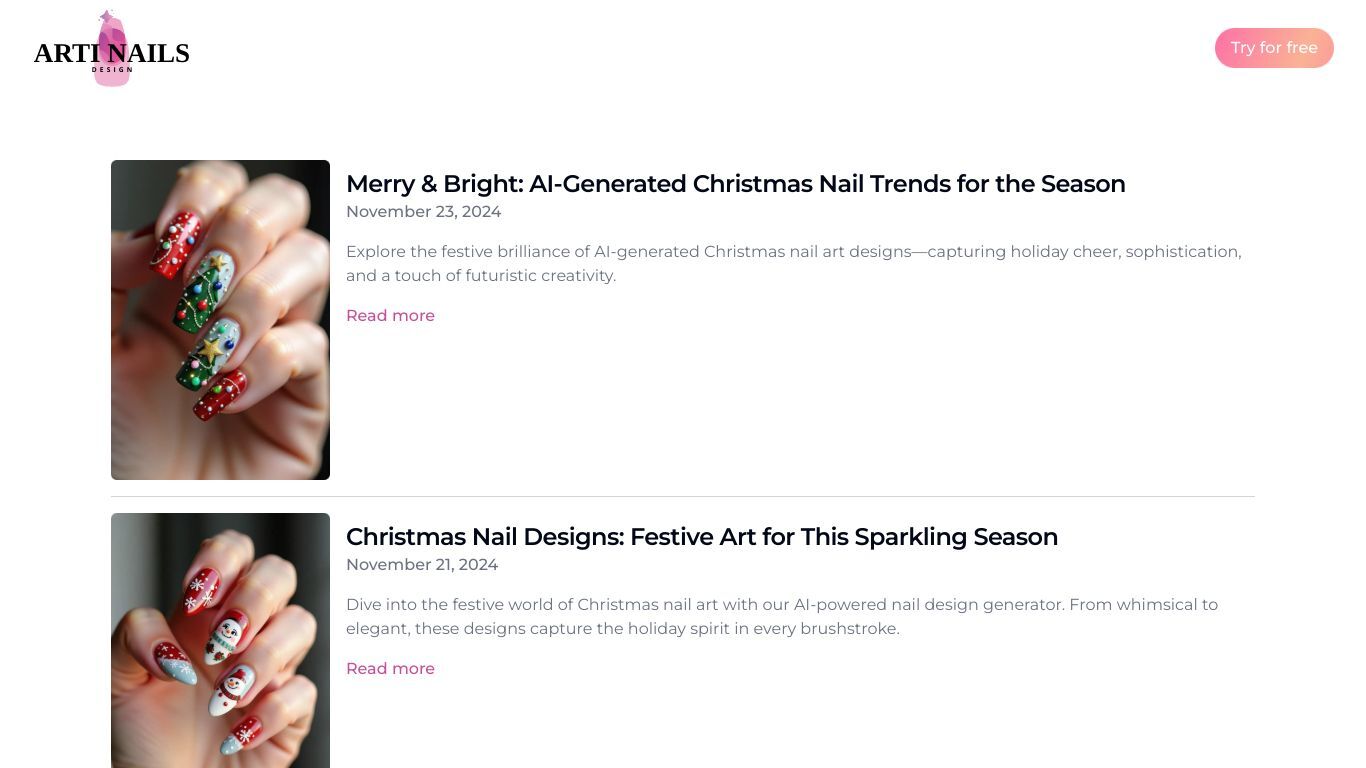Click the snowman-painted nail in second image
Screen dimensions: 1366x768
pyautogui.click(x=227, y=640)
